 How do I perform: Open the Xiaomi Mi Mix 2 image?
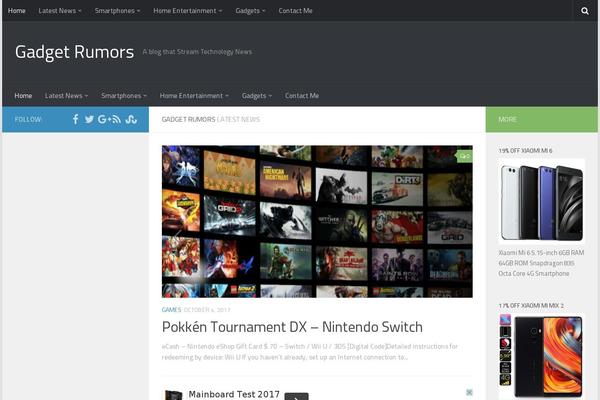click(541, 357)
